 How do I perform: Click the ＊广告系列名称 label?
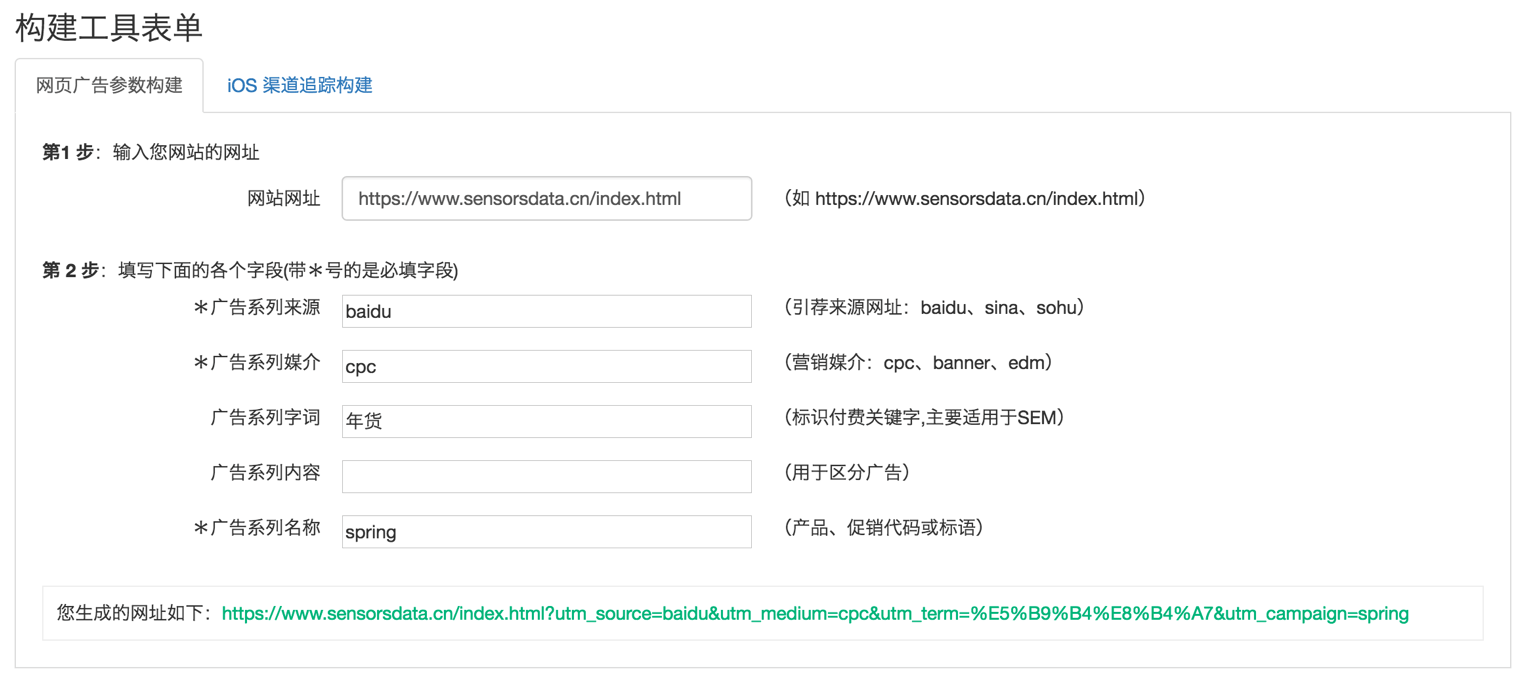[257, 528]
